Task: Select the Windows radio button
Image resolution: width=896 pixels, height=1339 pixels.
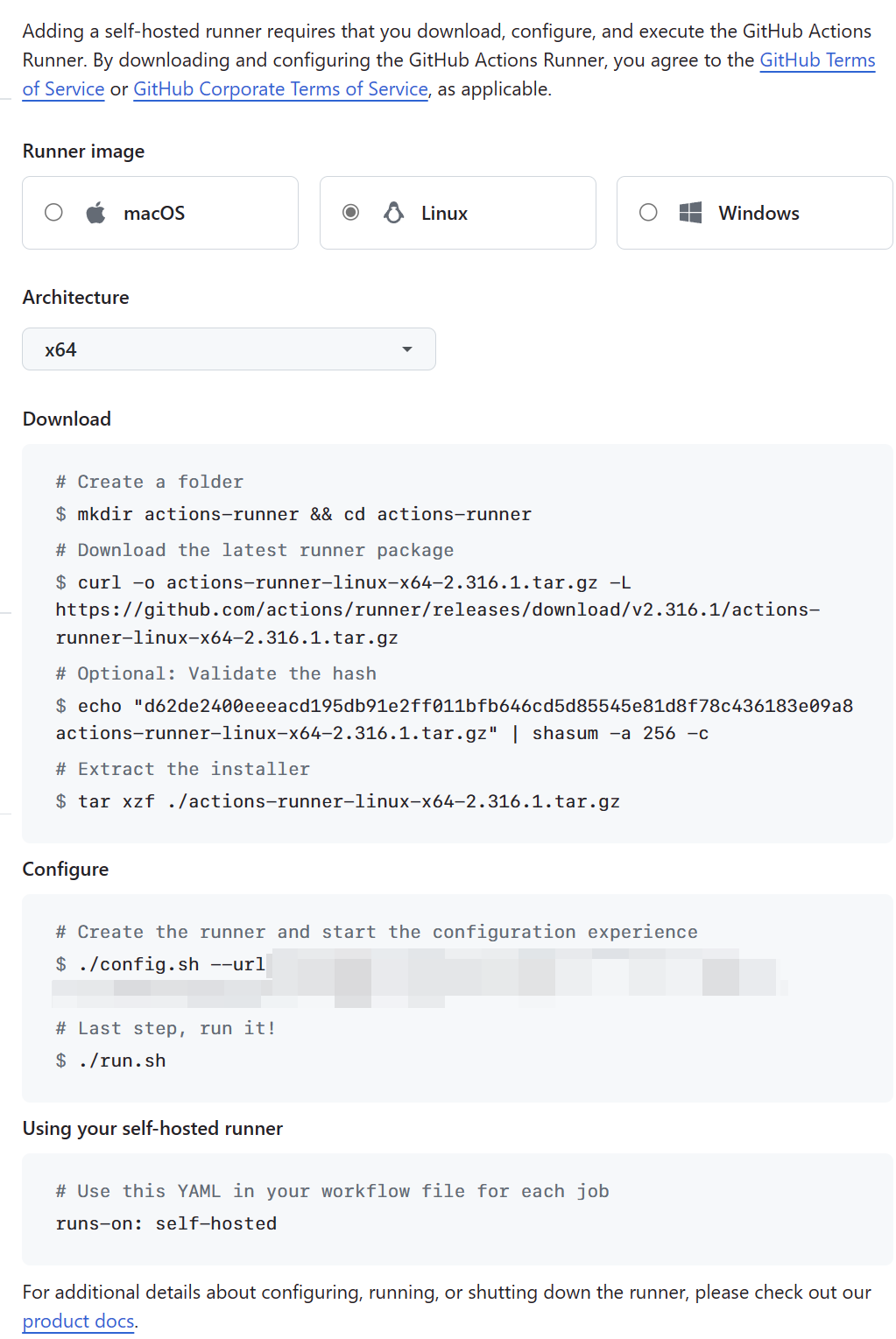Action: 648,213
